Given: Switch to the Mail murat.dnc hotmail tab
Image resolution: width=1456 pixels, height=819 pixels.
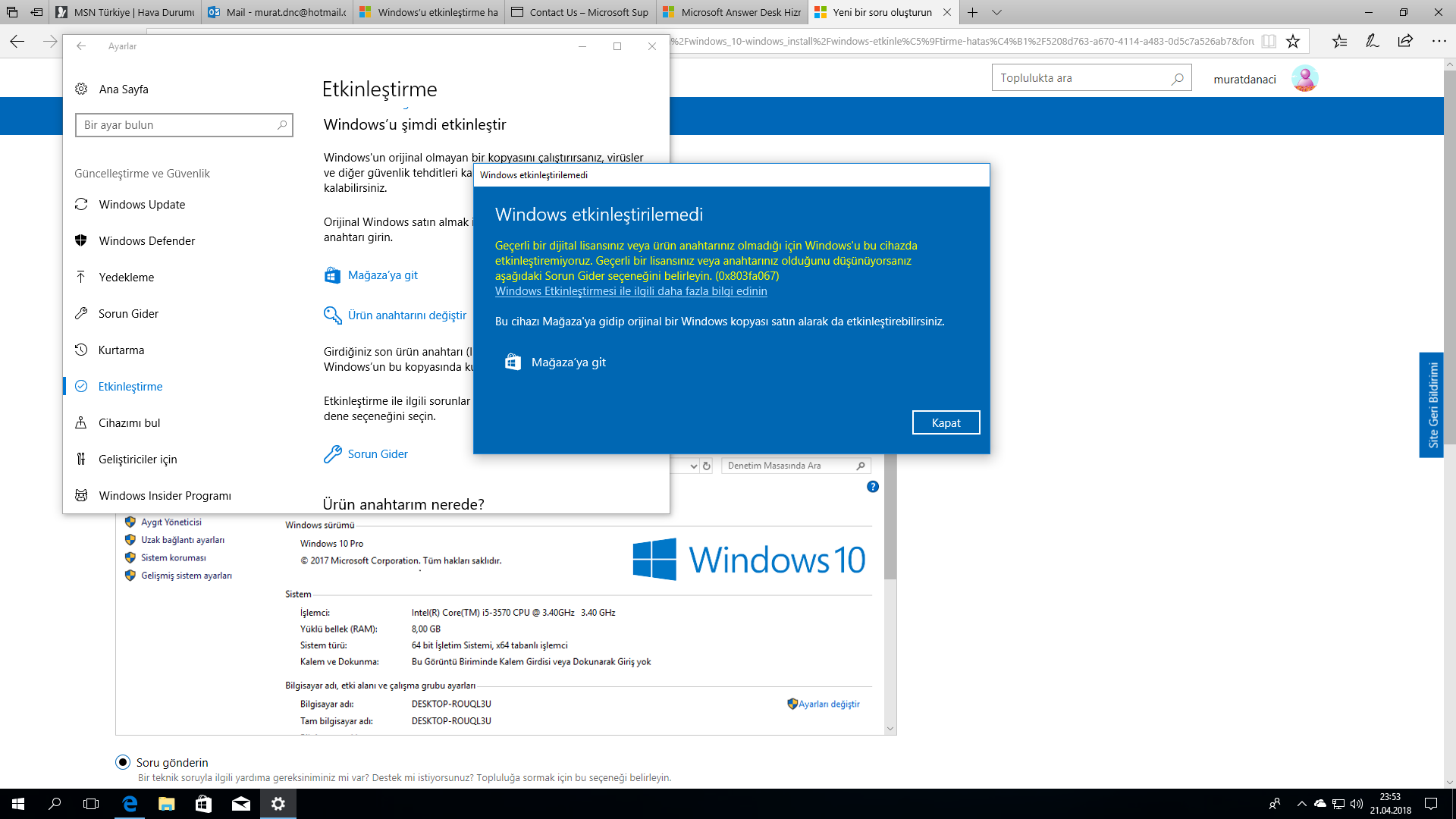Looking at the screenshot, I should pos(278,12).
